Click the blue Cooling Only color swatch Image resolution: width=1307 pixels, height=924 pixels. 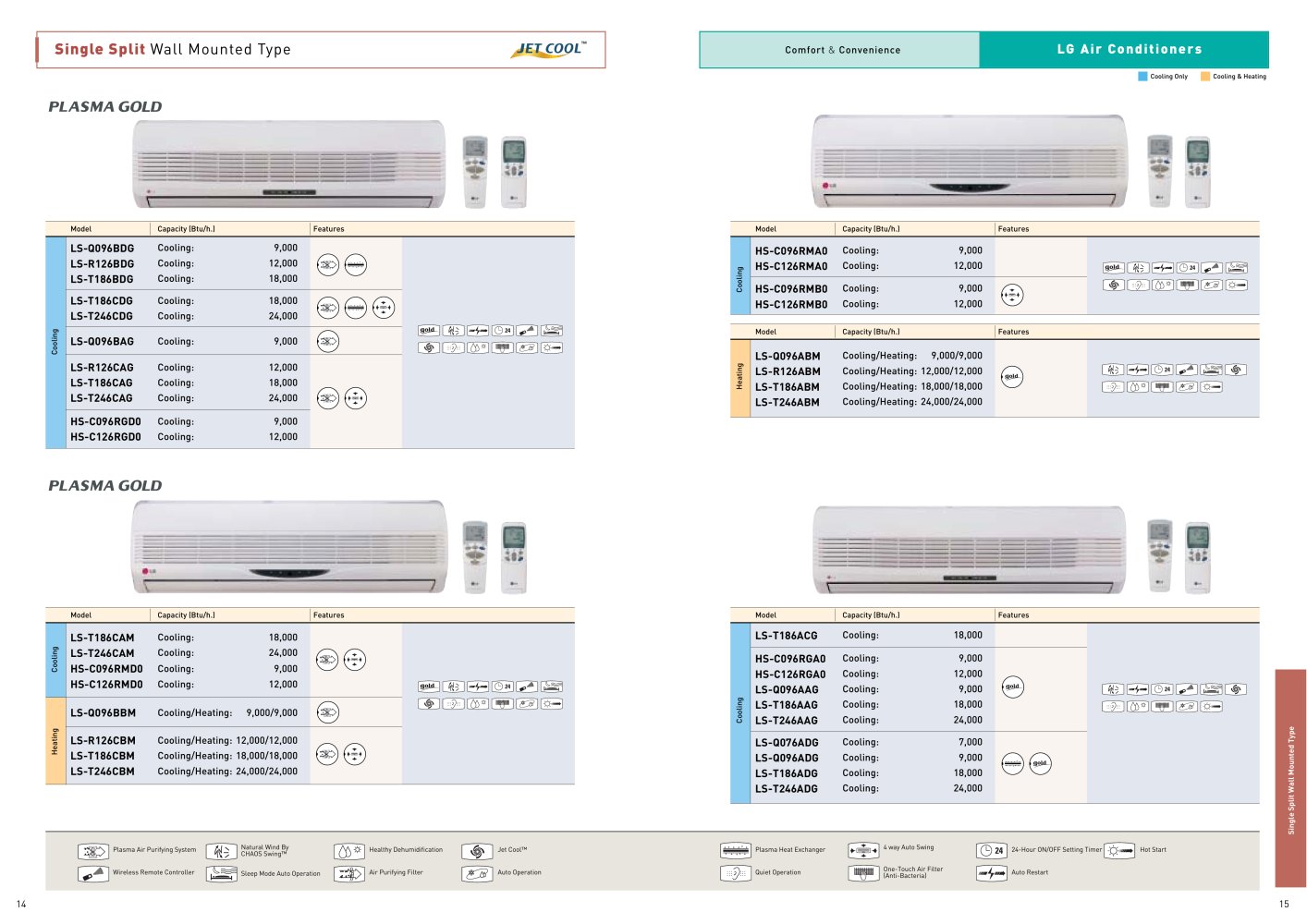click(1142, 77)
